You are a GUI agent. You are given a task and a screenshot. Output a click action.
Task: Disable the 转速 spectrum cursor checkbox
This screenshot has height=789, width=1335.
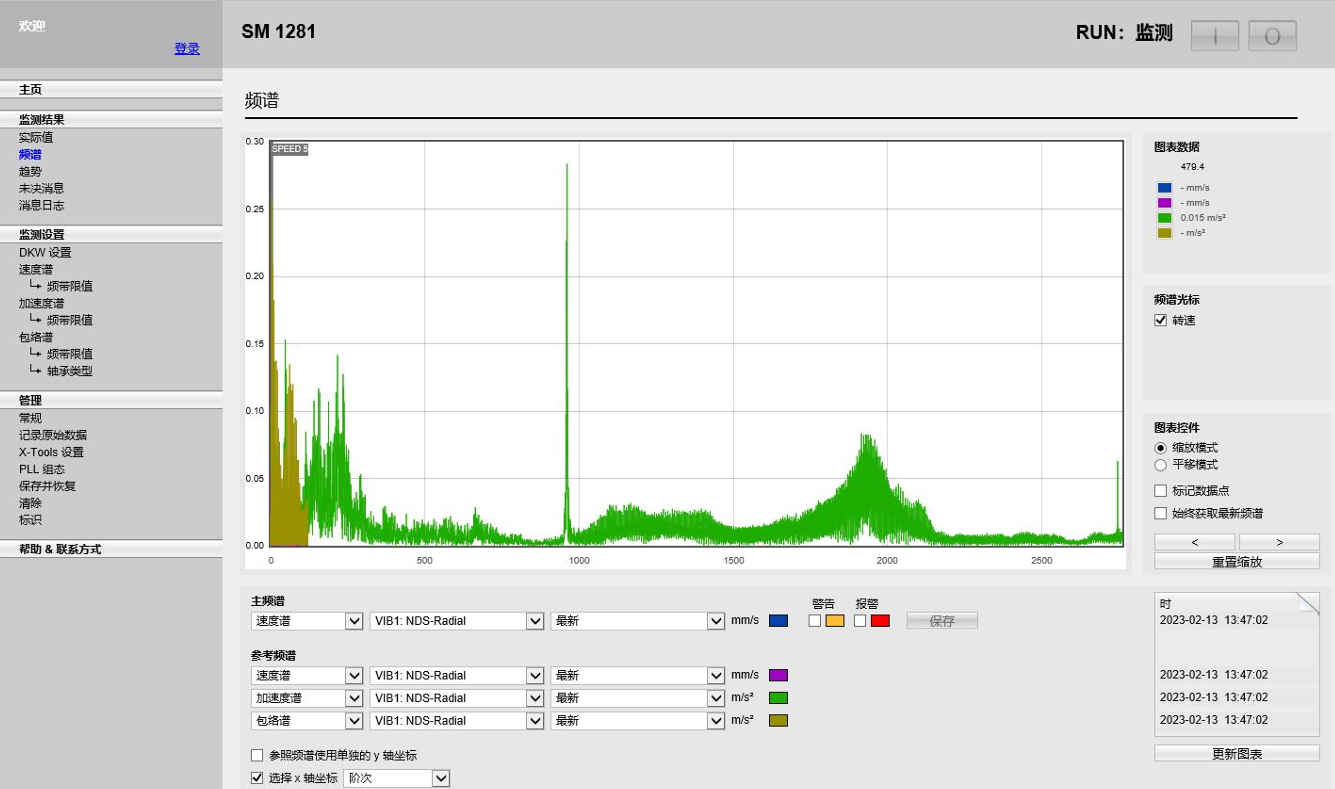coord(1161,320)
